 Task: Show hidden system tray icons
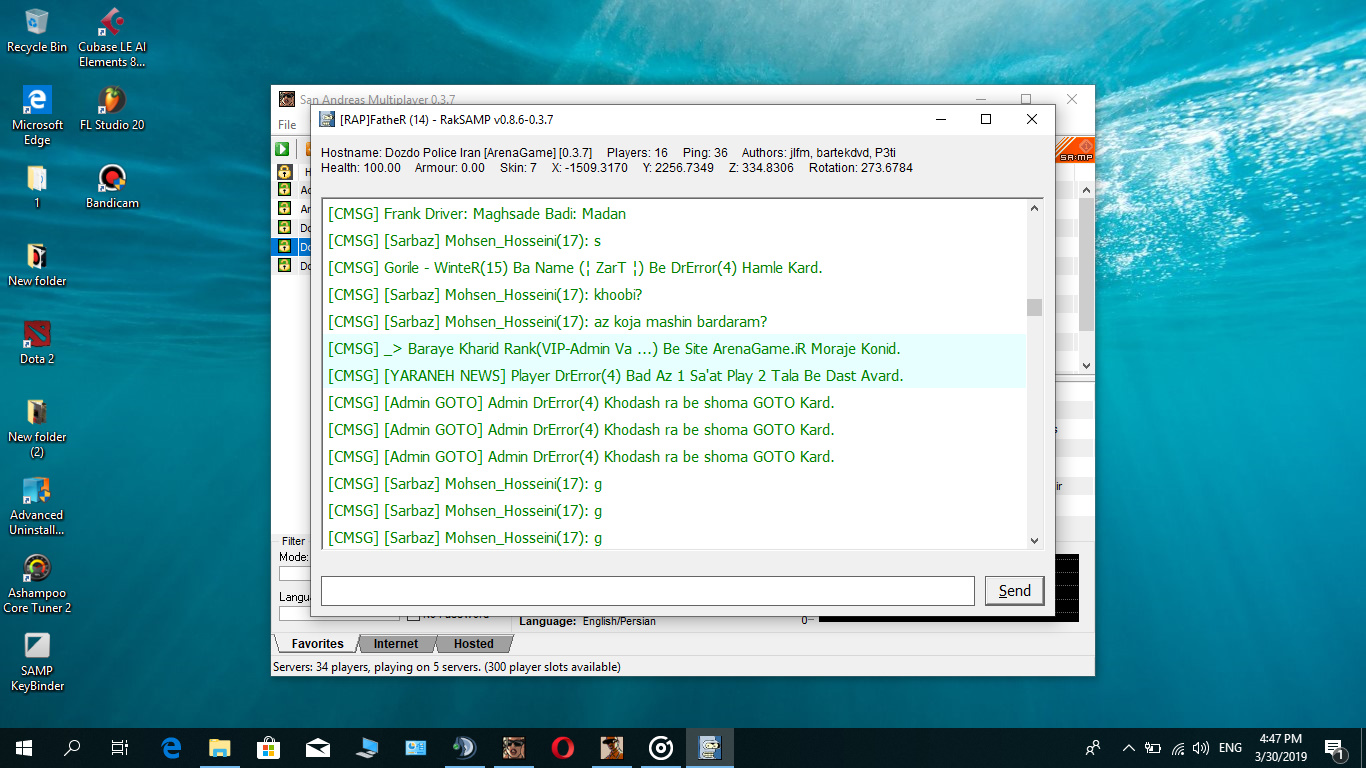1129,748
